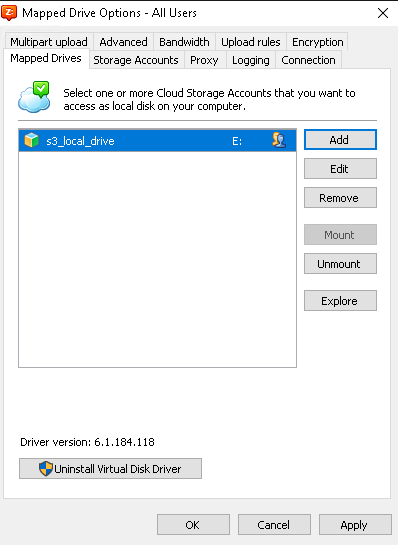Open the Logging tab
Image resolution: width=398 pixels, height=545 pixels.
click(x=251, y=60)
